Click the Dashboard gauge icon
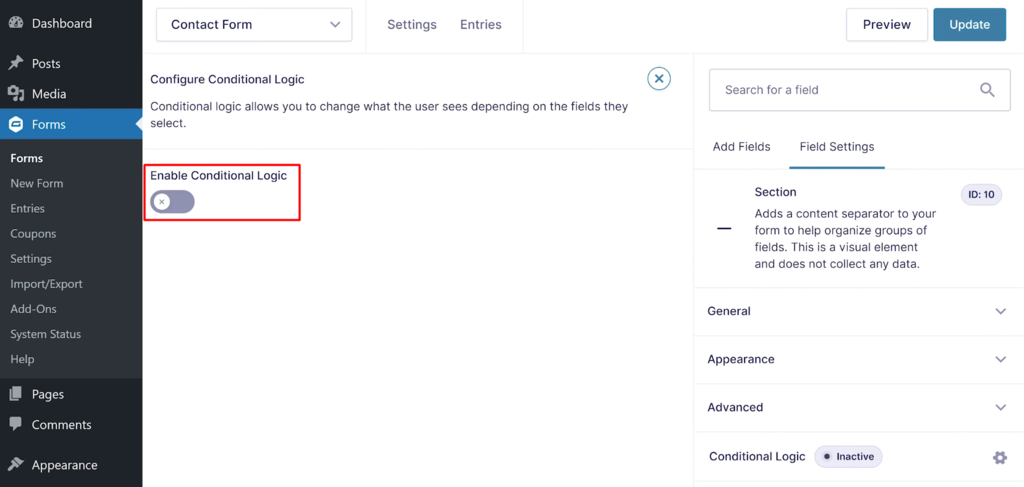The image size is (1024, 487). coord(16,23)
